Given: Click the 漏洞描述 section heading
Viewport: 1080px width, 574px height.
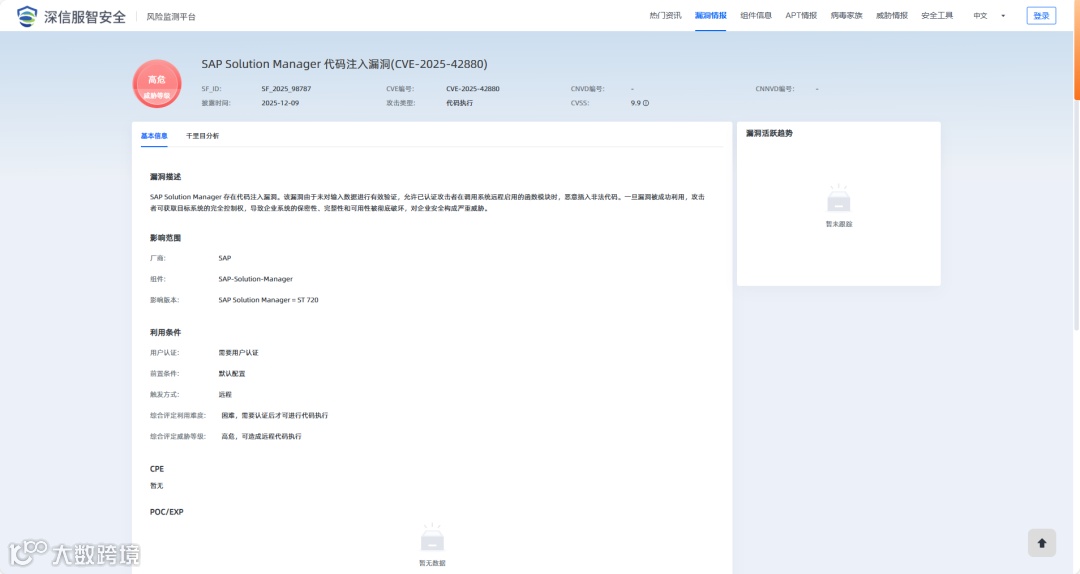Looking at the screenshot, I should click(165, 177).
